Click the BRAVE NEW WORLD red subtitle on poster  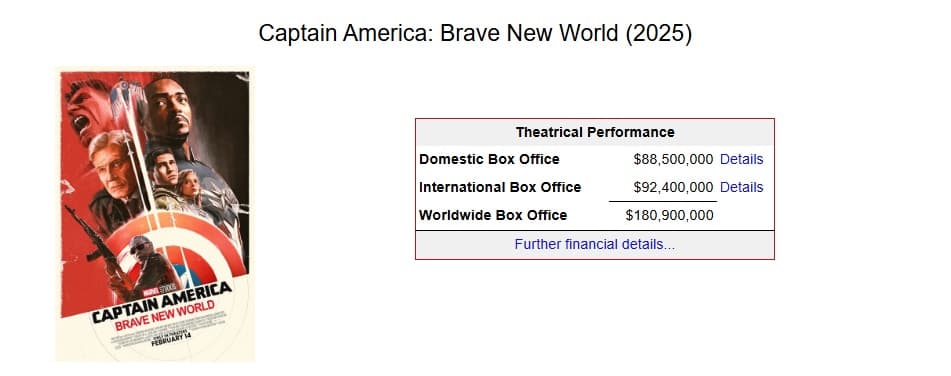pyautogui.click(x=165, y=315)
